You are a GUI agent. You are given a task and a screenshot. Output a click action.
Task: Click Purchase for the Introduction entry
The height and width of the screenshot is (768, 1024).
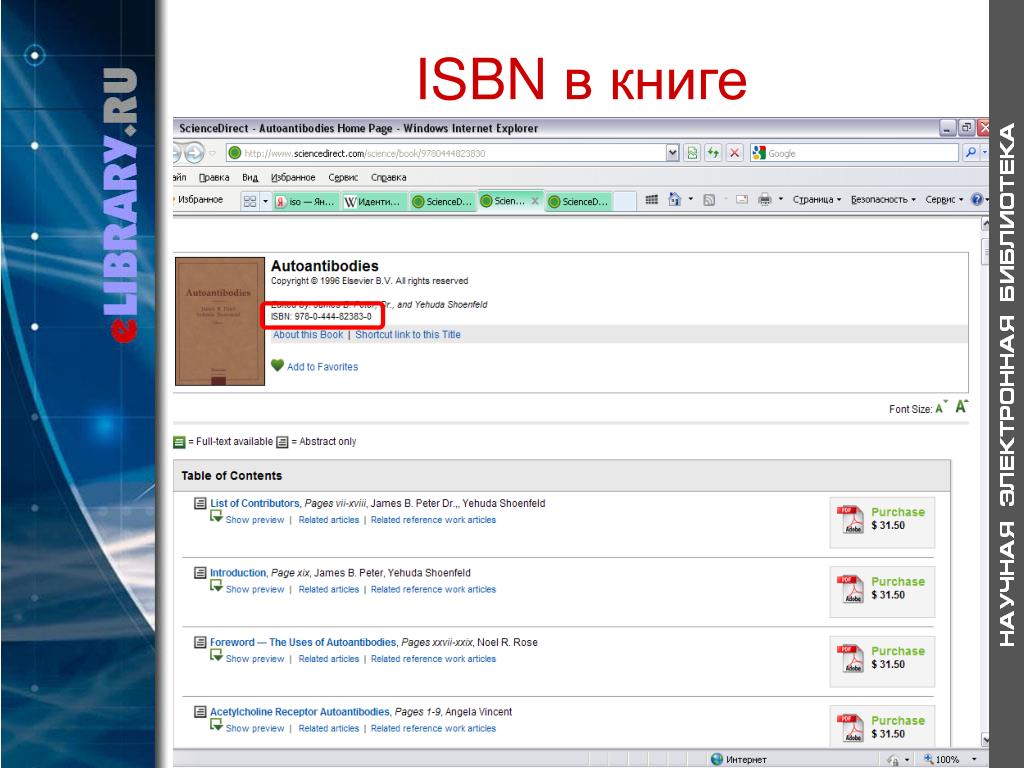tap(898, 581)
